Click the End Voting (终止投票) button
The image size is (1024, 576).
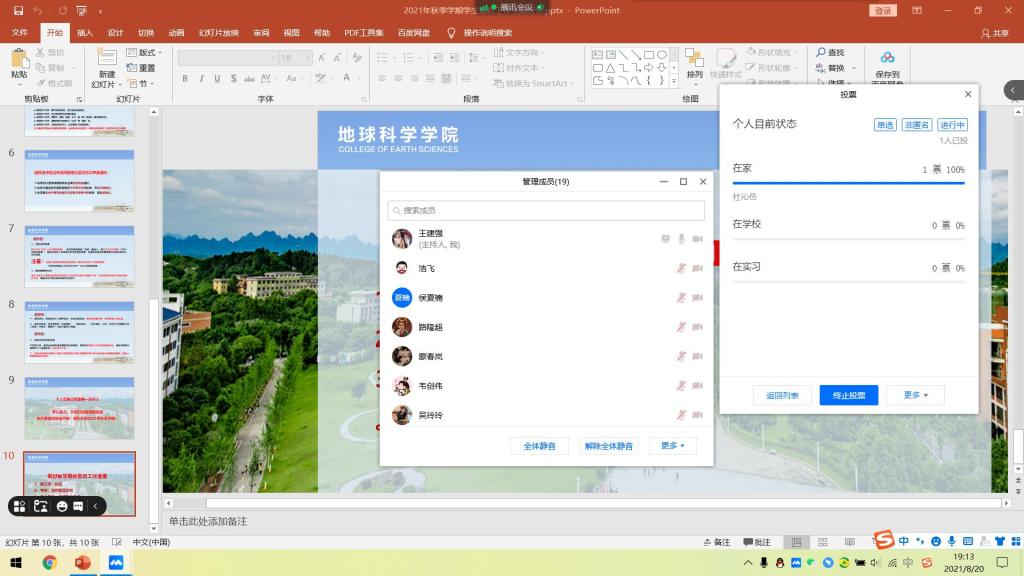pyautogui.click(x=849, y=395)
